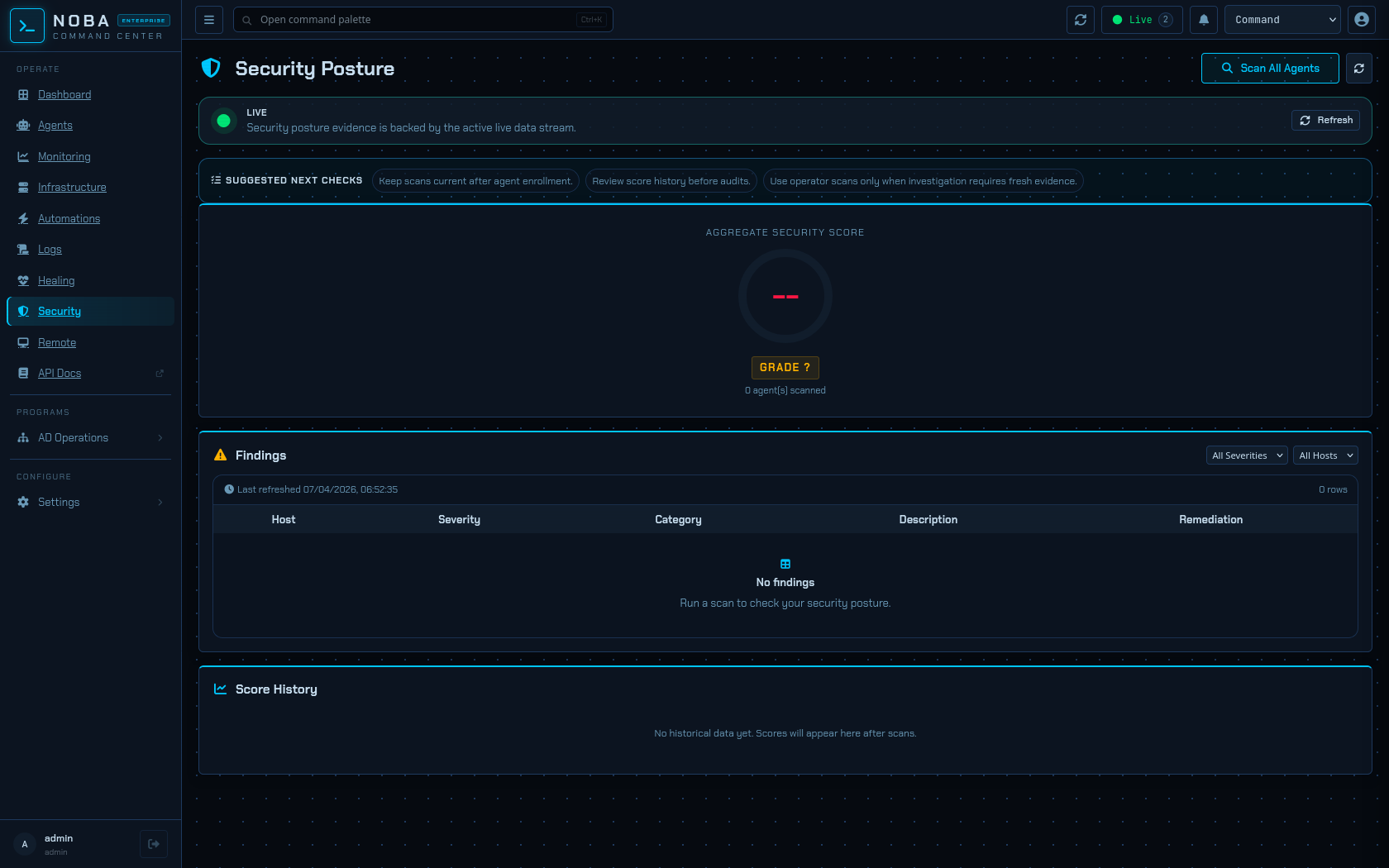
Task: Click the Findings warning triangle icon
Action: (220, 455)
